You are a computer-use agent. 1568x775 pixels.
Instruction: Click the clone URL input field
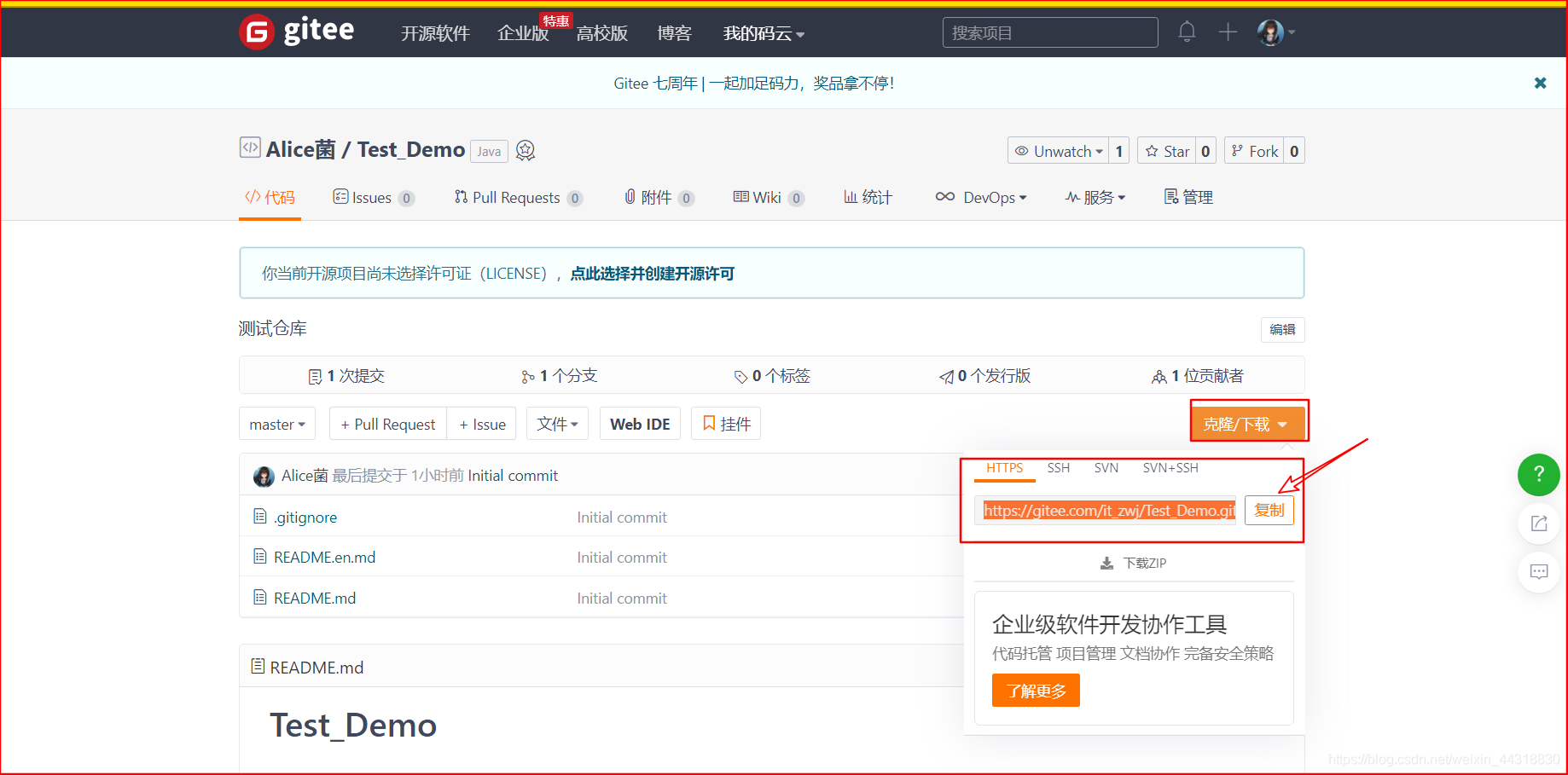[x=1106, y=510]
